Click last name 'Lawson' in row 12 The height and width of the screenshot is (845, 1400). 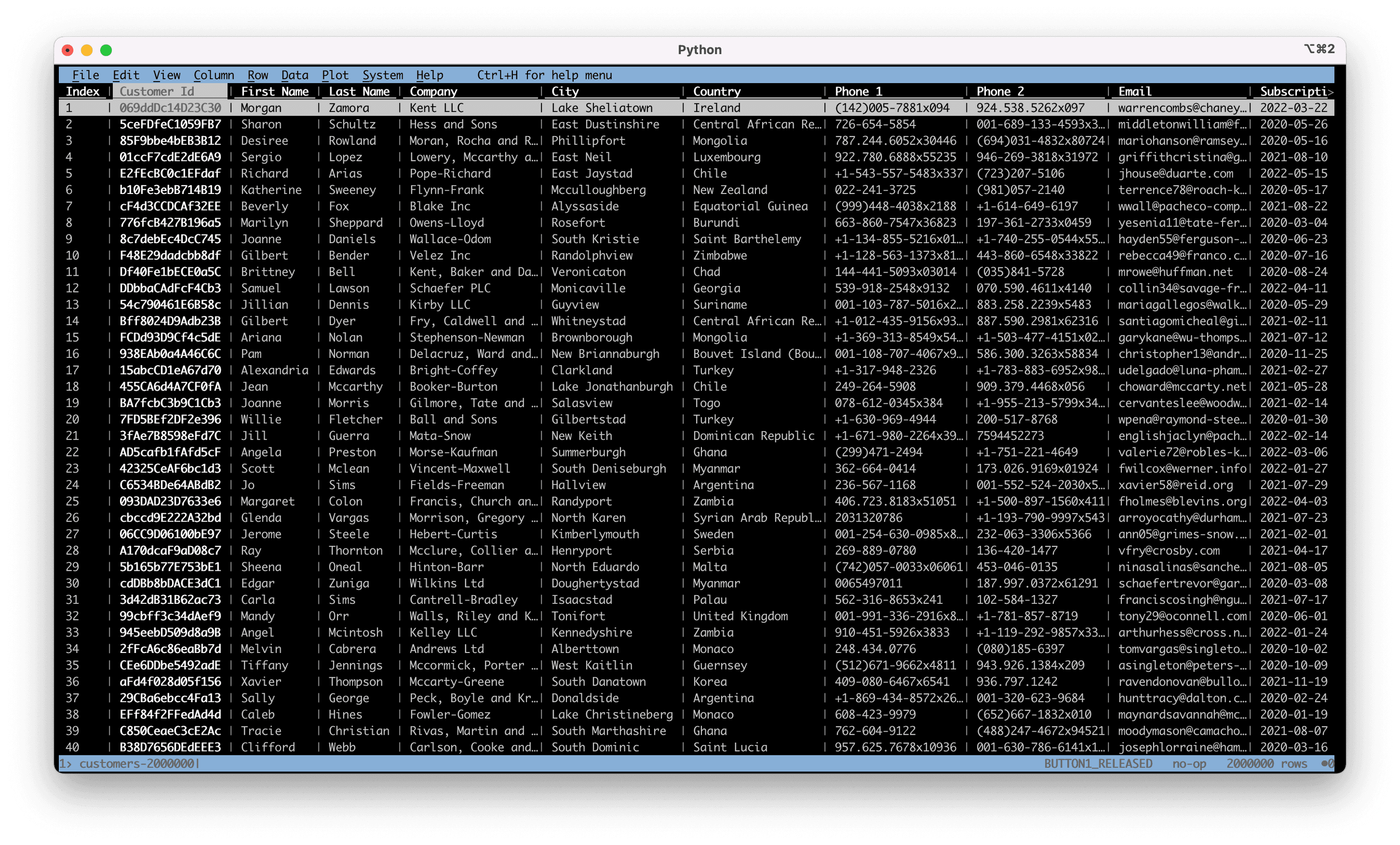pyautogui.click(x=349, y=288)
